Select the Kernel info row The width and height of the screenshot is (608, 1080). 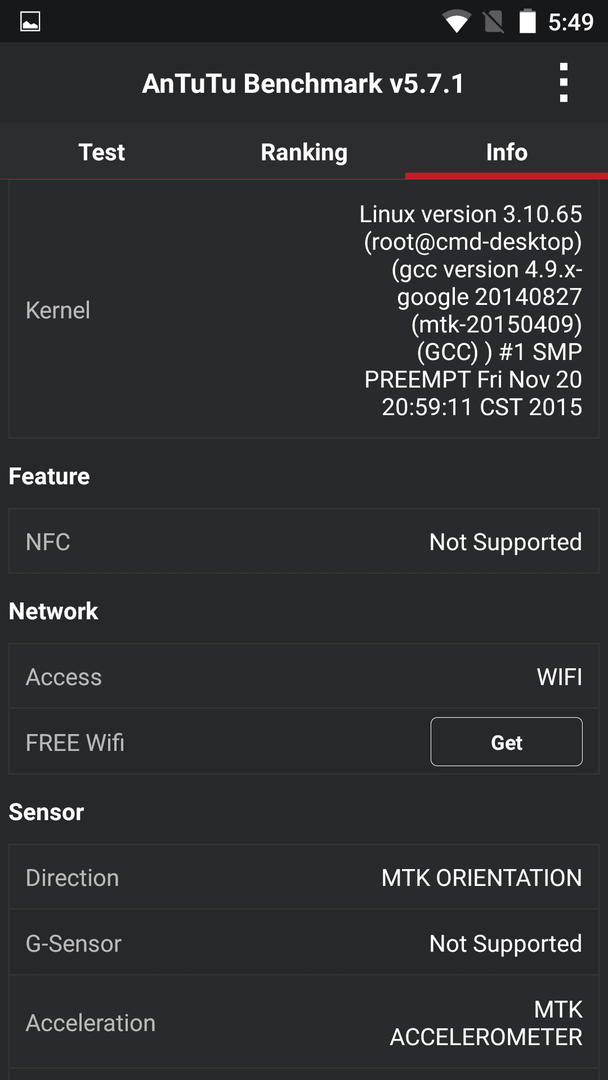(304, 310)
